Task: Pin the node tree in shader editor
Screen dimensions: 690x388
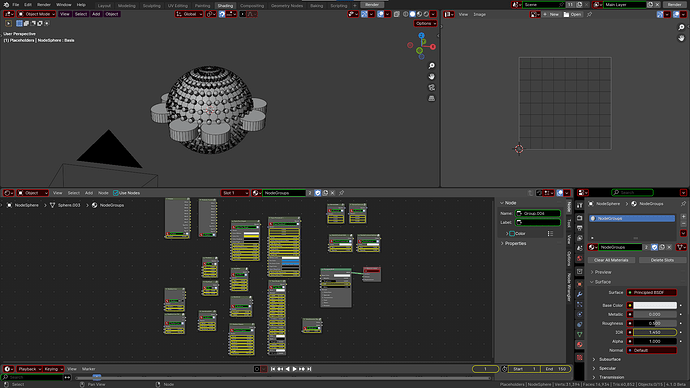Action: (x=341, y=193)
